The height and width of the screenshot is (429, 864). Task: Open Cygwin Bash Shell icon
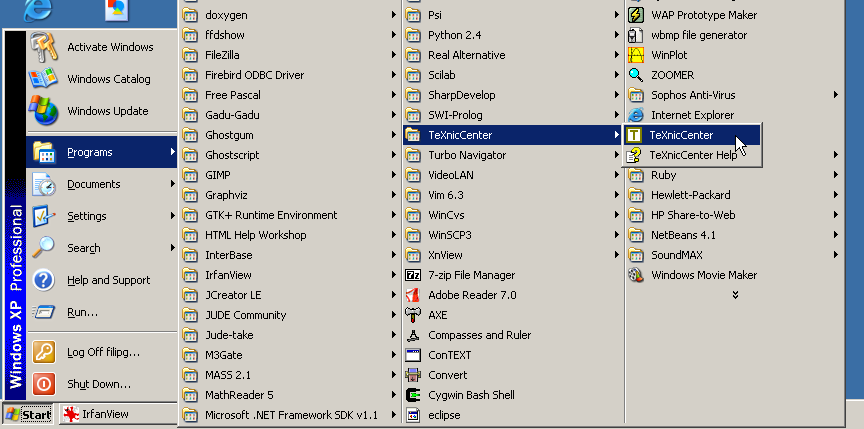pos(413,395)
